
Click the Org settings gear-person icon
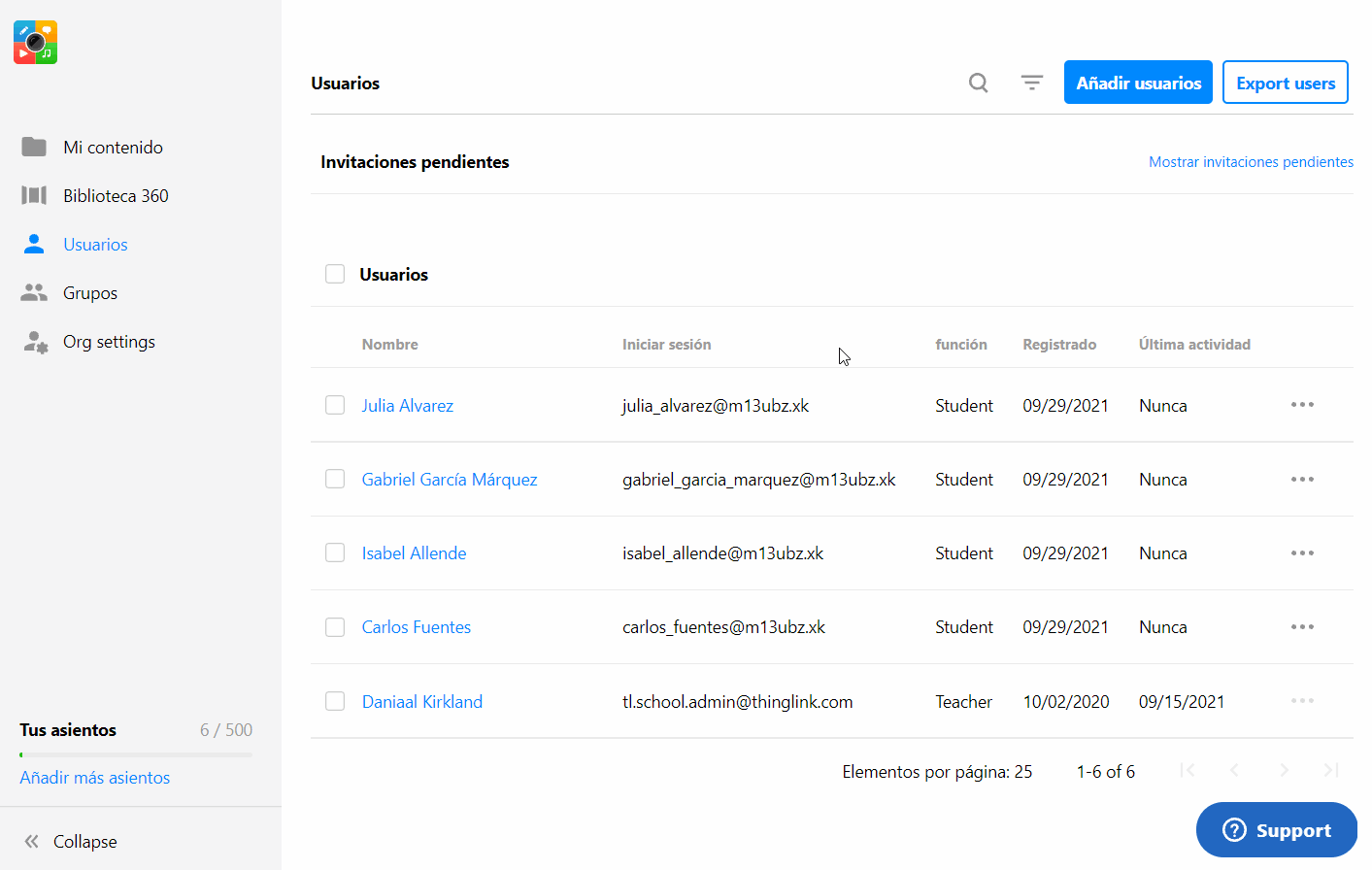36,342
